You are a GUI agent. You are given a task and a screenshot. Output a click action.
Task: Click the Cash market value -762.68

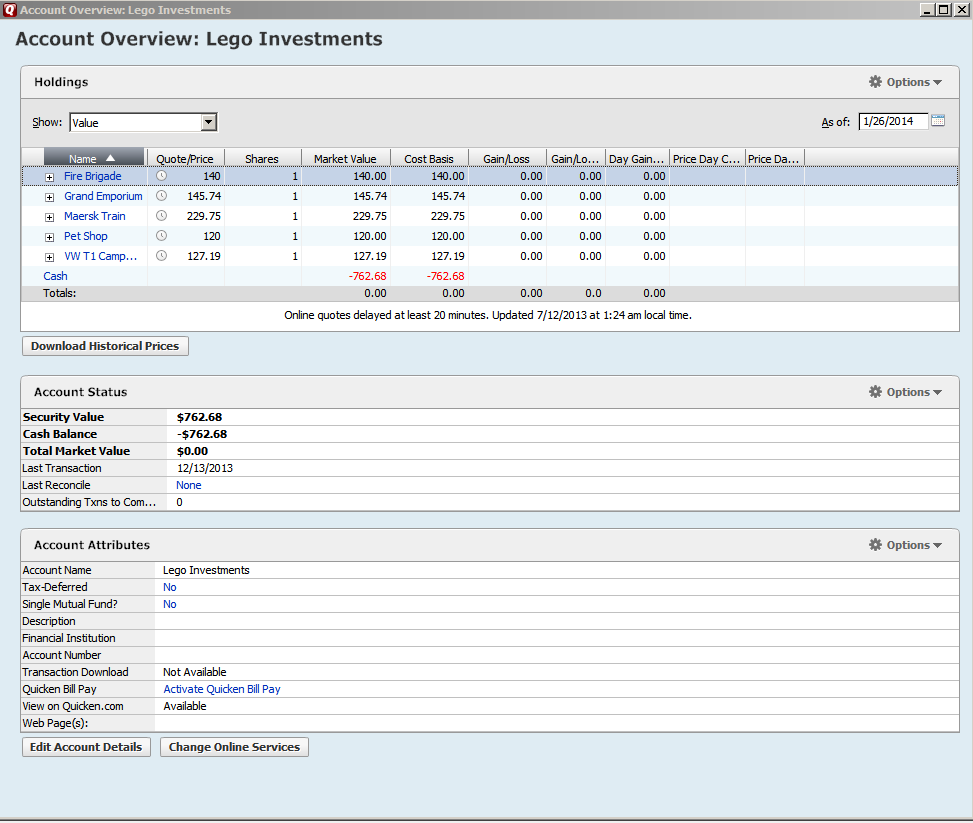tap(367, 276)
